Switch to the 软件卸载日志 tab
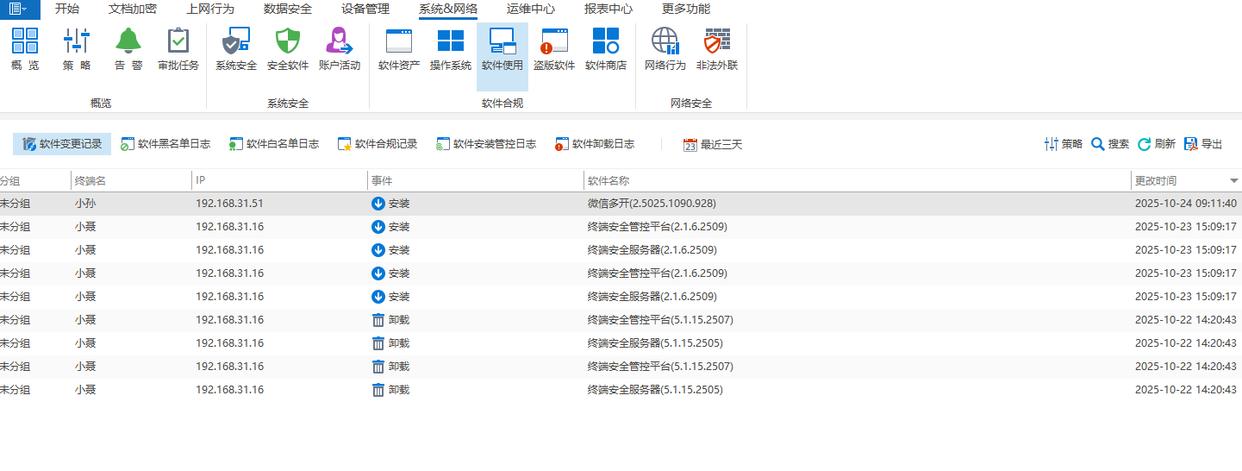This screenshot has width=1242, height=471. 595,144
